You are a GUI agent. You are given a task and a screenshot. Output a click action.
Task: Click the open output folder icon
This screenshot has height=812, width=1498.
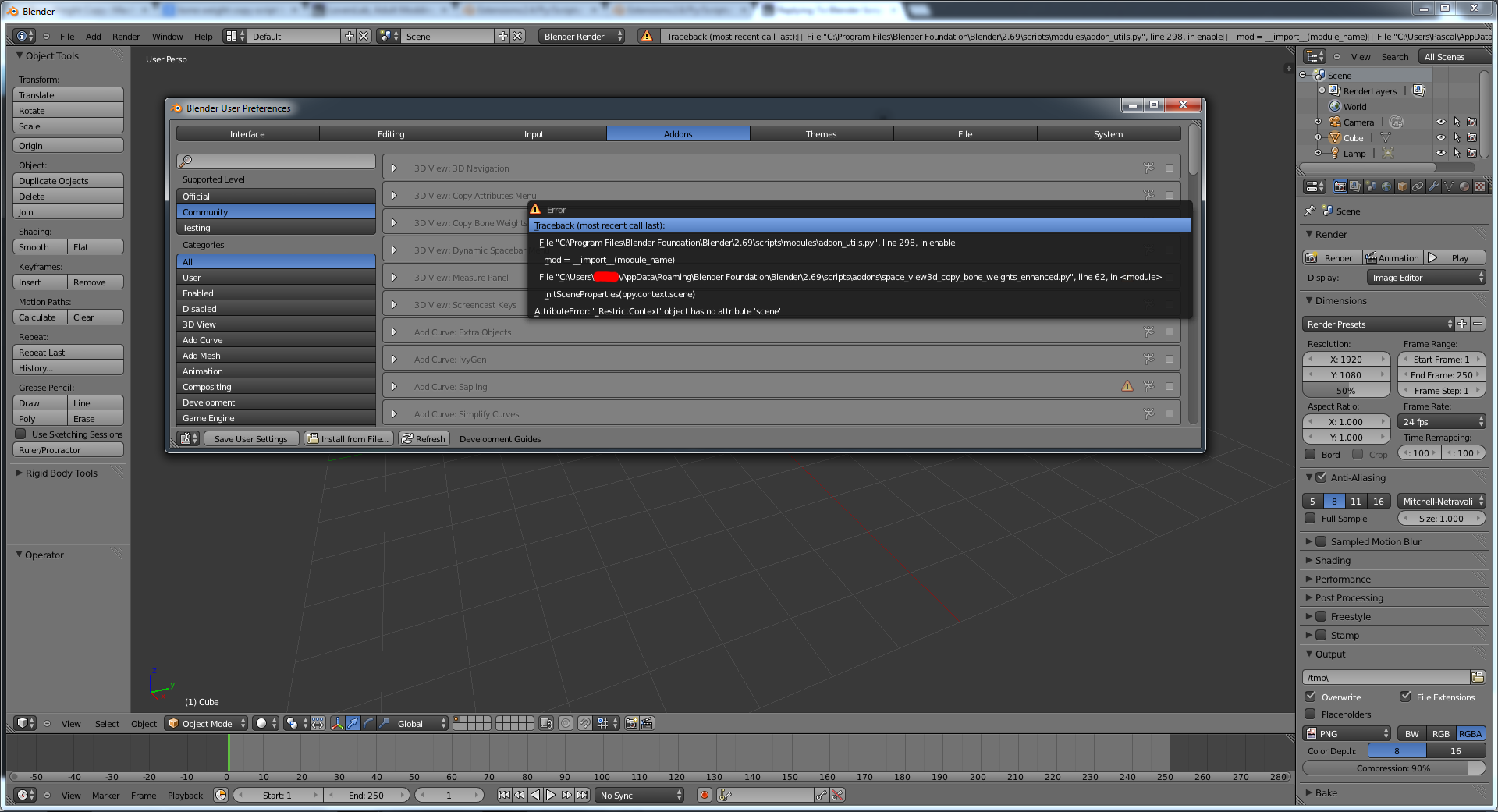[x=1478, y=677]
